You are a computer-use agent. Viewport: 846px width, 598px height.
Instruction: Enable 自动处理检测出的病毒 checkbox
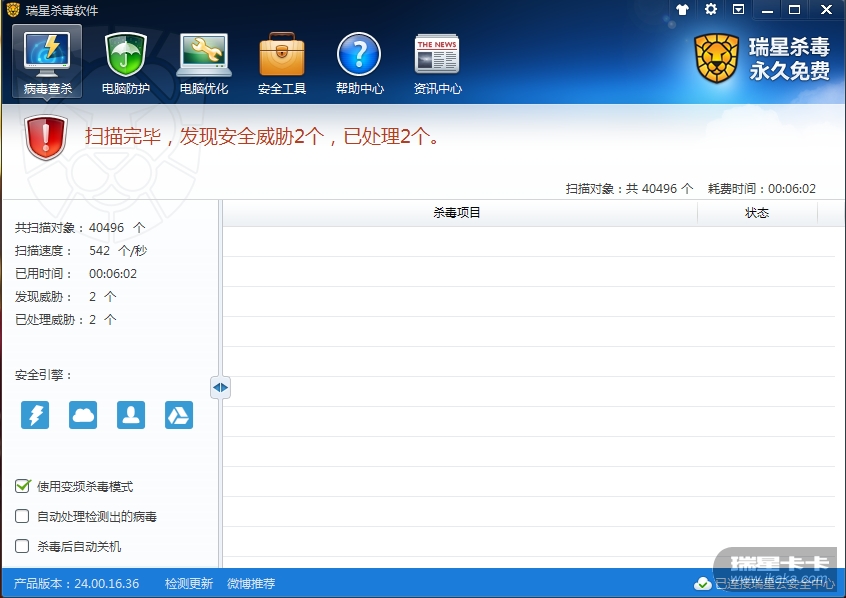pyautogui.click(x=22, y=517)
